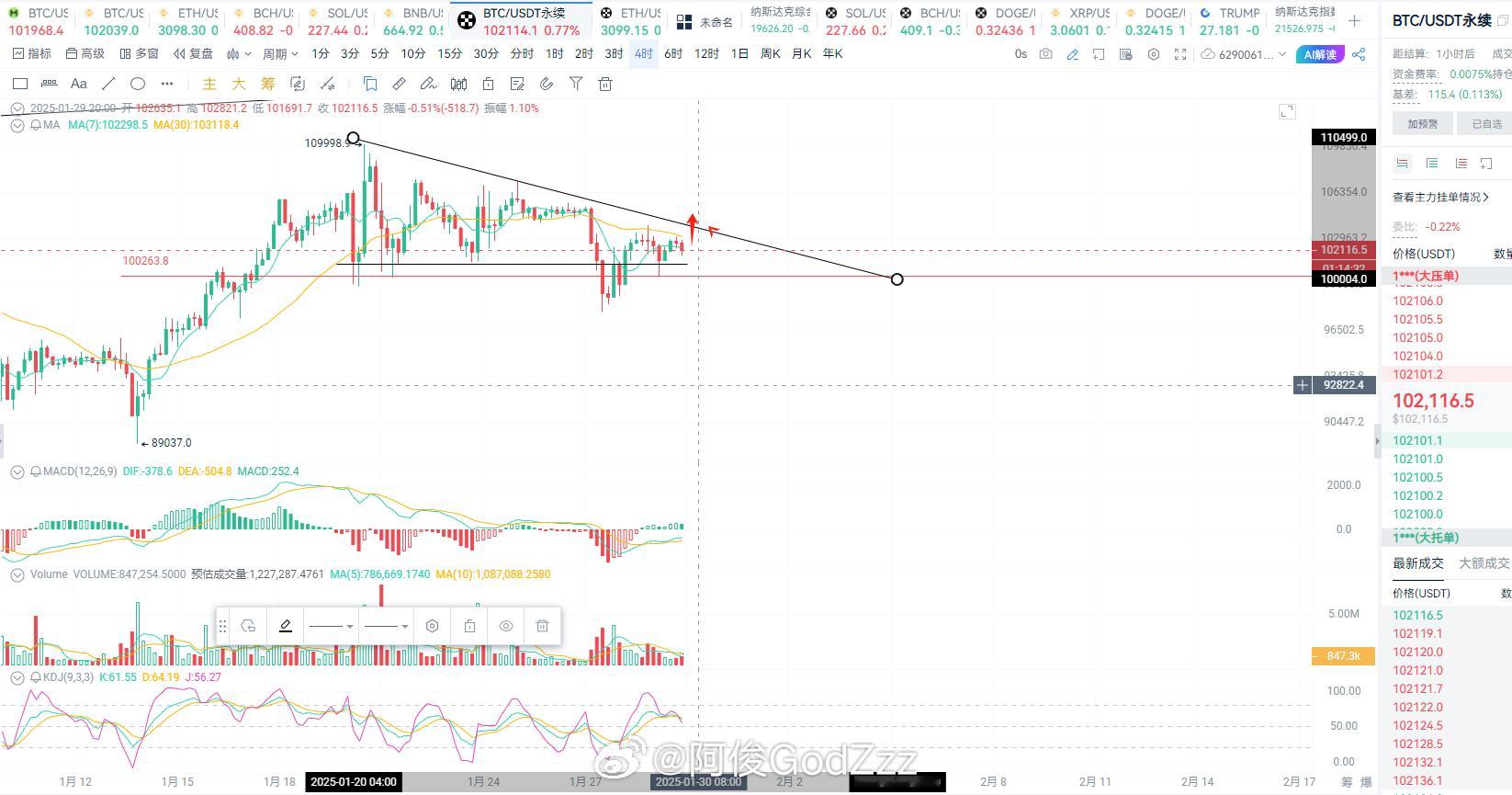Select the ruler measure tool
Screen dimensions: 1512x795
[x=399, y=84]
